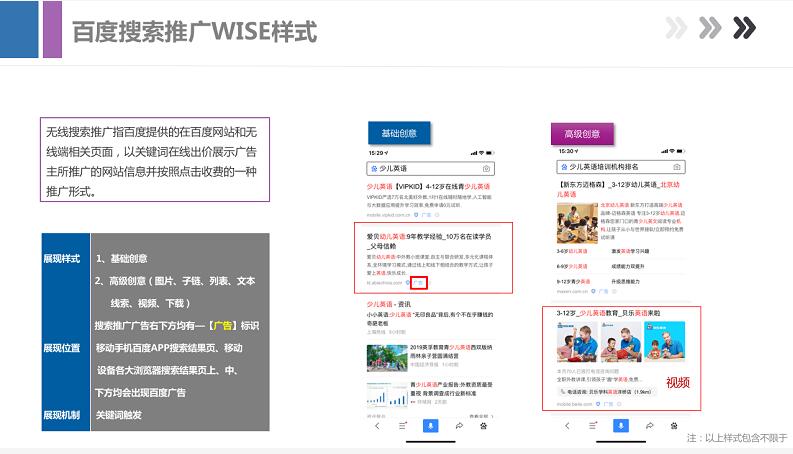Click the dark triple chevron arrow at top right
Screen dimensions: 793x454
pos(744,27)
